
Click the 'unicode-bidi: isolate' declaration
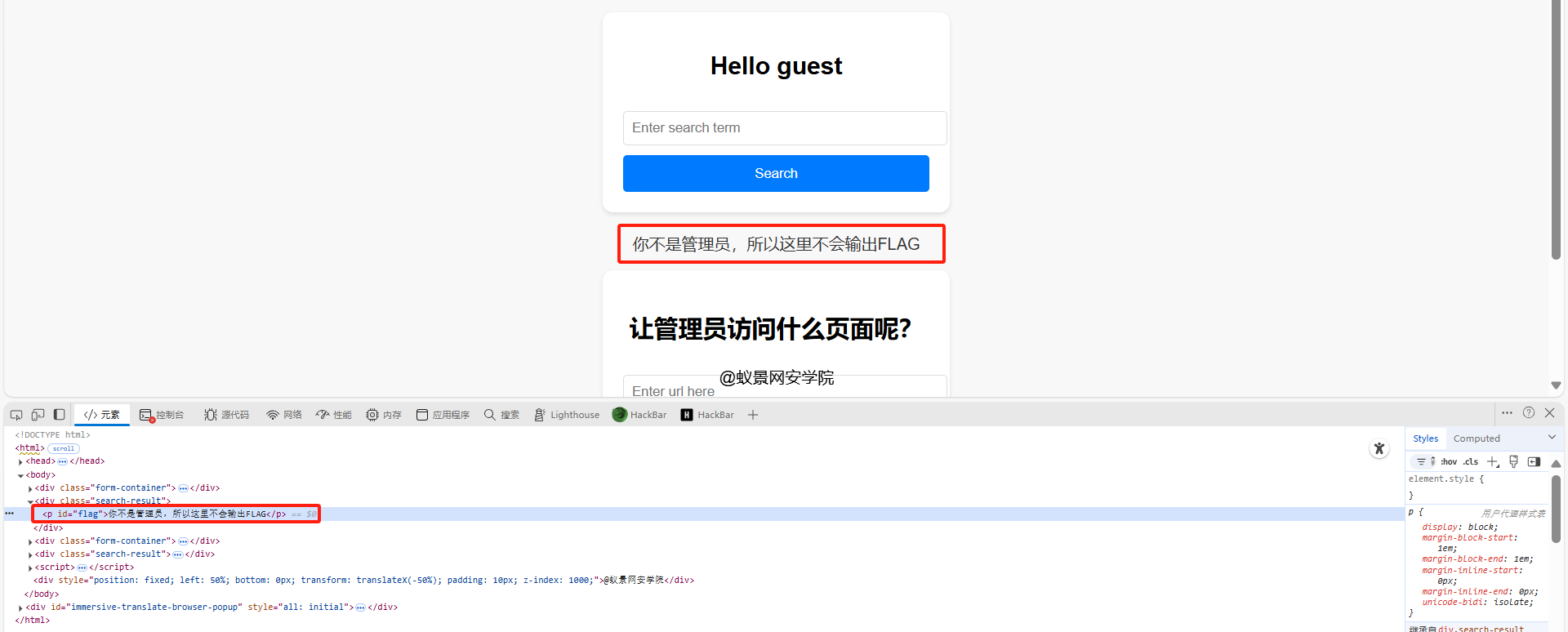point(1477,603)
